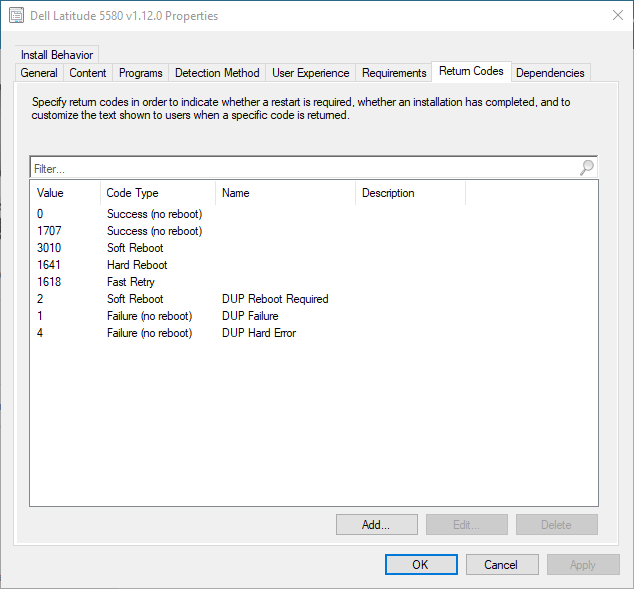Click the Apply button
634x589 pixels.
583,564
